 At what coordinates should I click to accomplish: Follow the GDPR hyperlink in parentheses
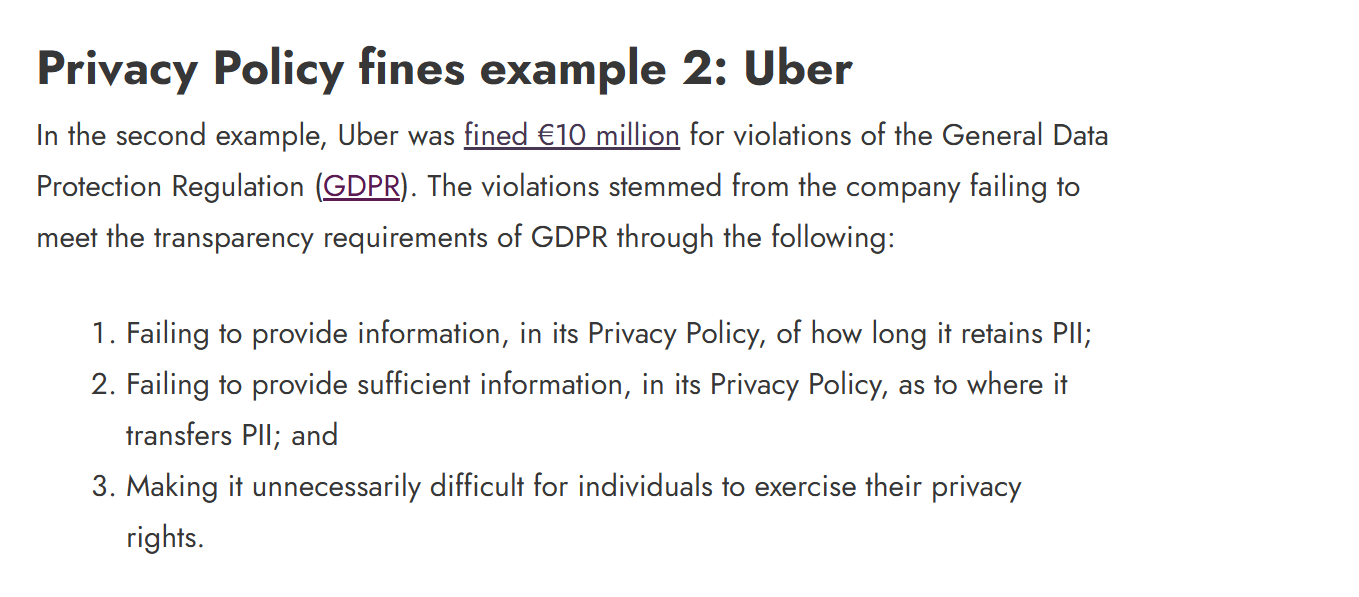(x=362, y=187)
